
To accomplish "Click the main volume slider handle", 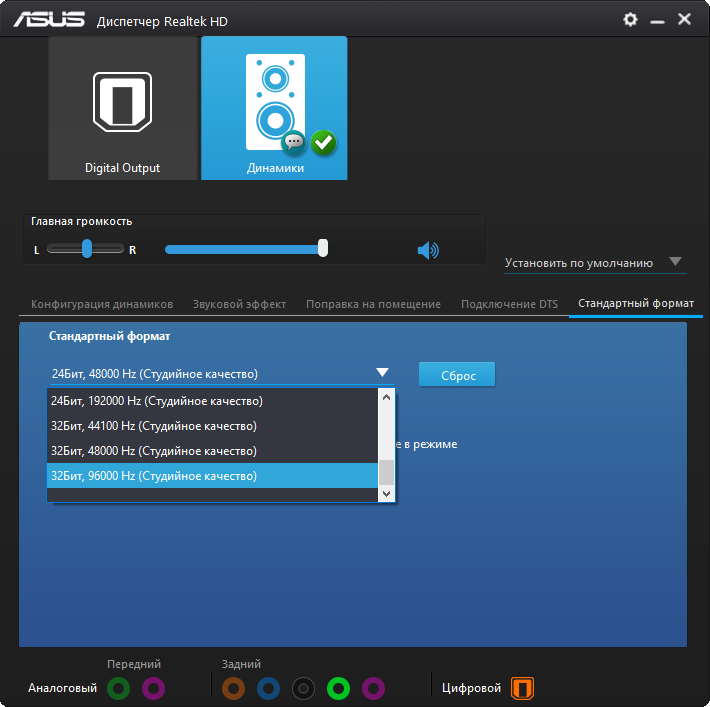I will click(x=323, y=248).
